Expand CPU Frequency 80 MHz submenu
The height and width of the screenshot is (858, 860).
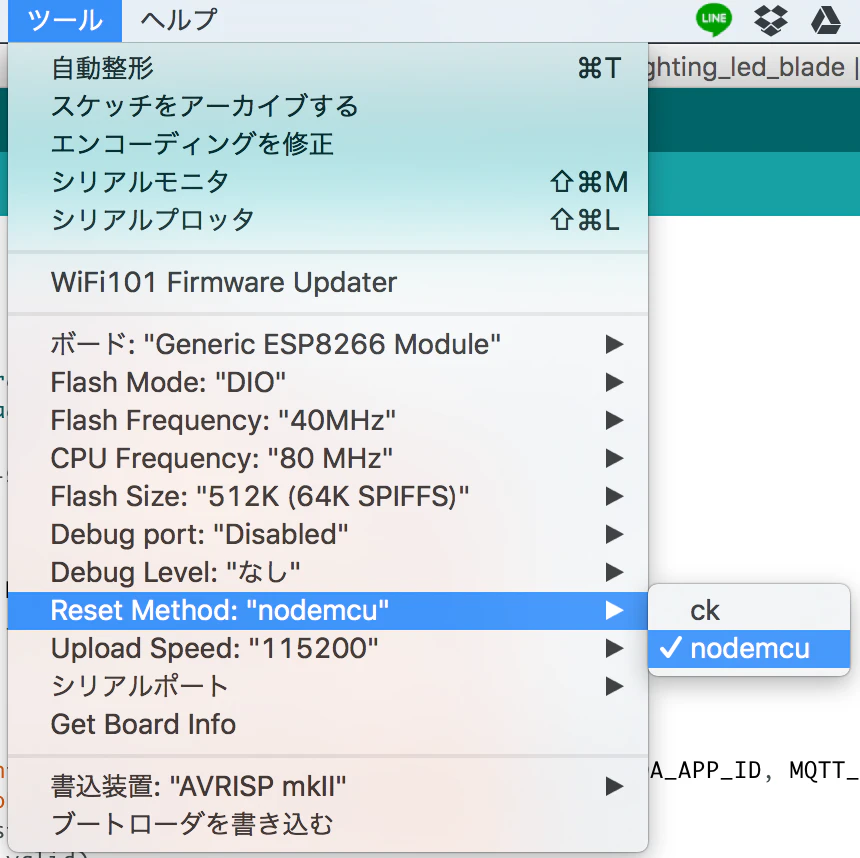[328, 458]
